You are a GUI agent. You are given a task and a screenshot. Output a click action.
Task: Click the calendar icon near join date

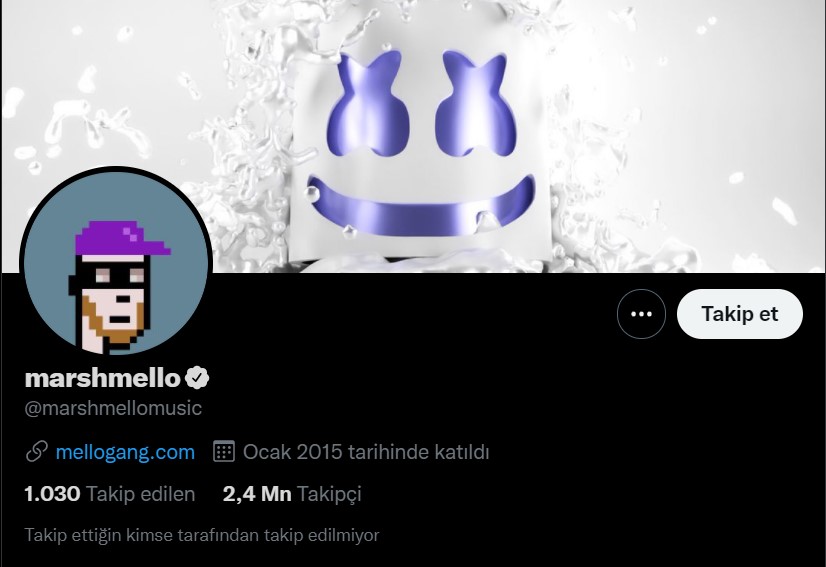(x=223, y=452)
